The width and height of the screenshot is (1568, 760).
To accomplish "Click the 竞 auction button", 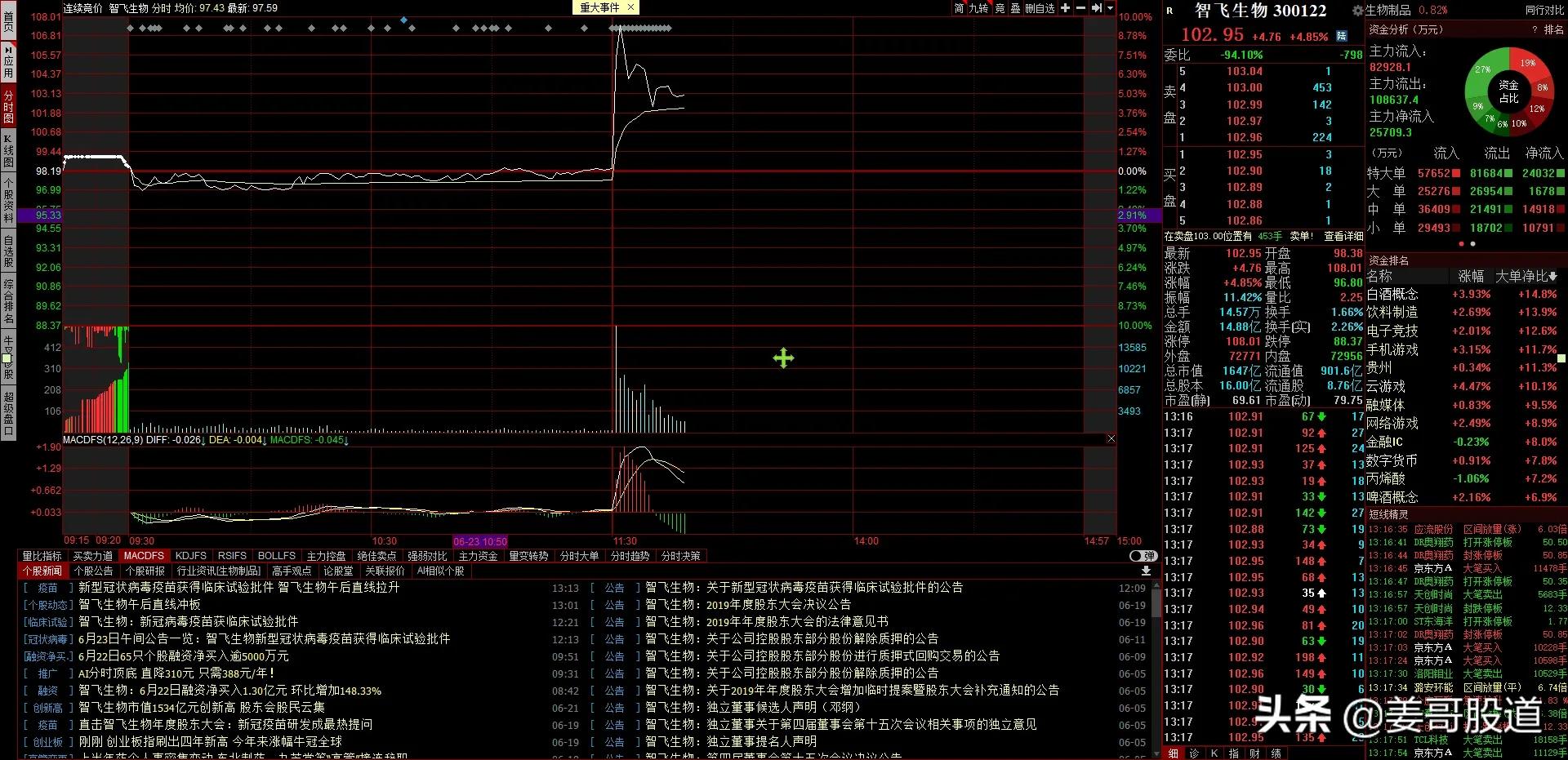I will pos(1000,8).
